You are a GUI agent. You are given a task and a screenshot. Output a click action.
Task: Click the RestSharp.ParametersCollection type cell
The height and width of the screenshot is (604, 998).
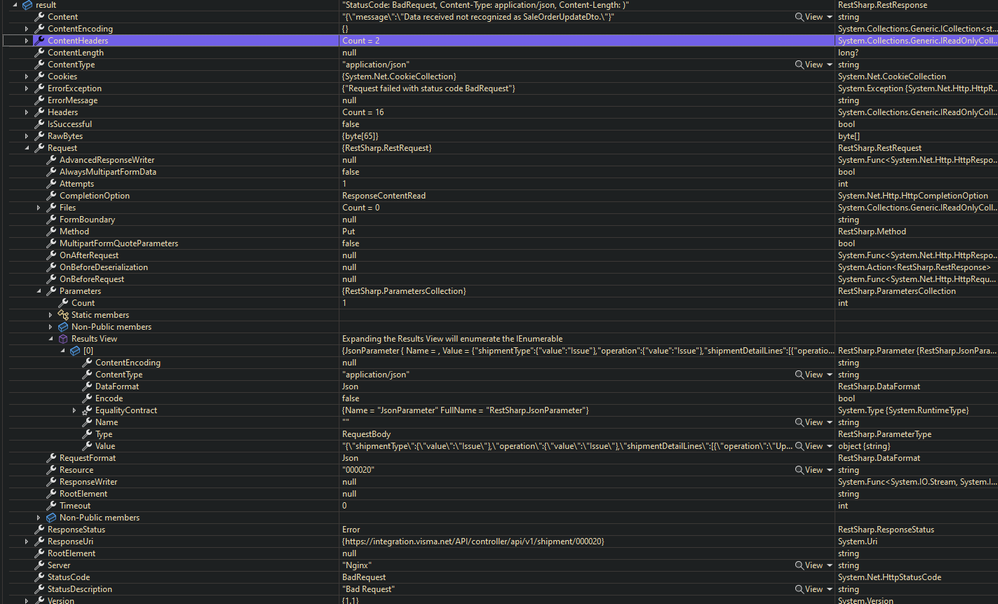(x=897, y=291)
